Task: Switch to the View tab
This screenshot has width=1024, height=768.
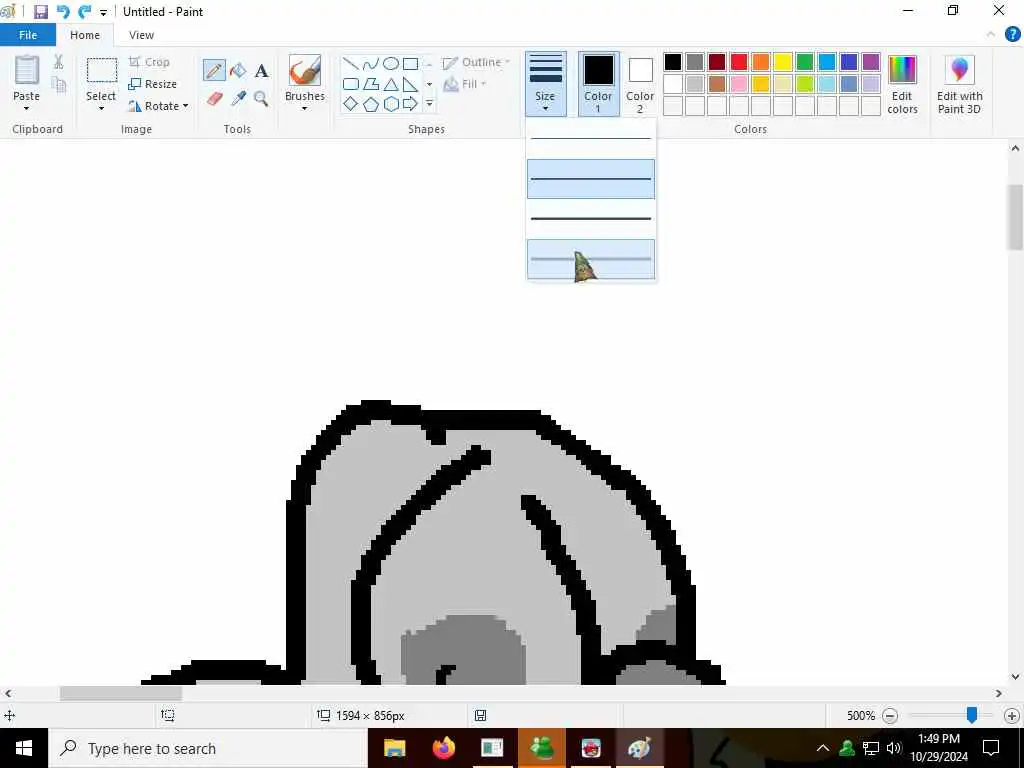Action: (x=141, y=35)
